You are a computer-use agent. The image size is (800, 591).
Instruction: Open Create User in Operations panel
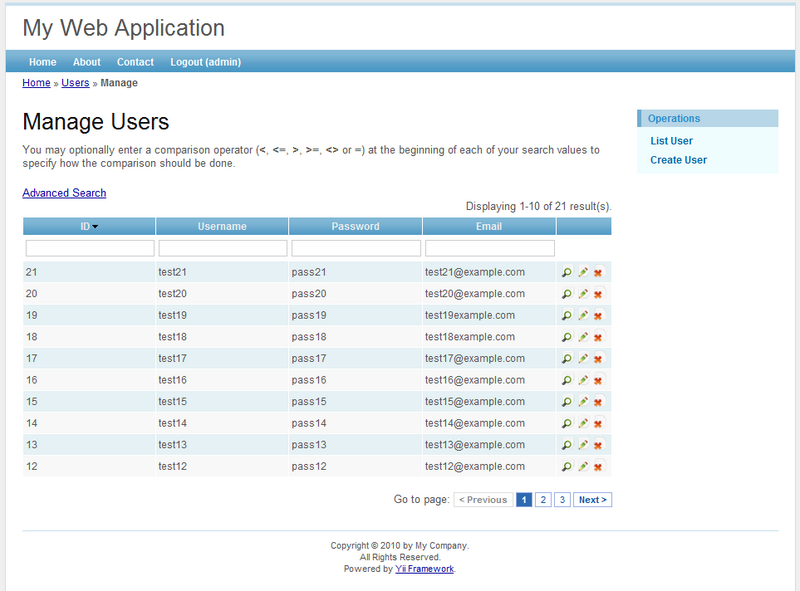679,160
